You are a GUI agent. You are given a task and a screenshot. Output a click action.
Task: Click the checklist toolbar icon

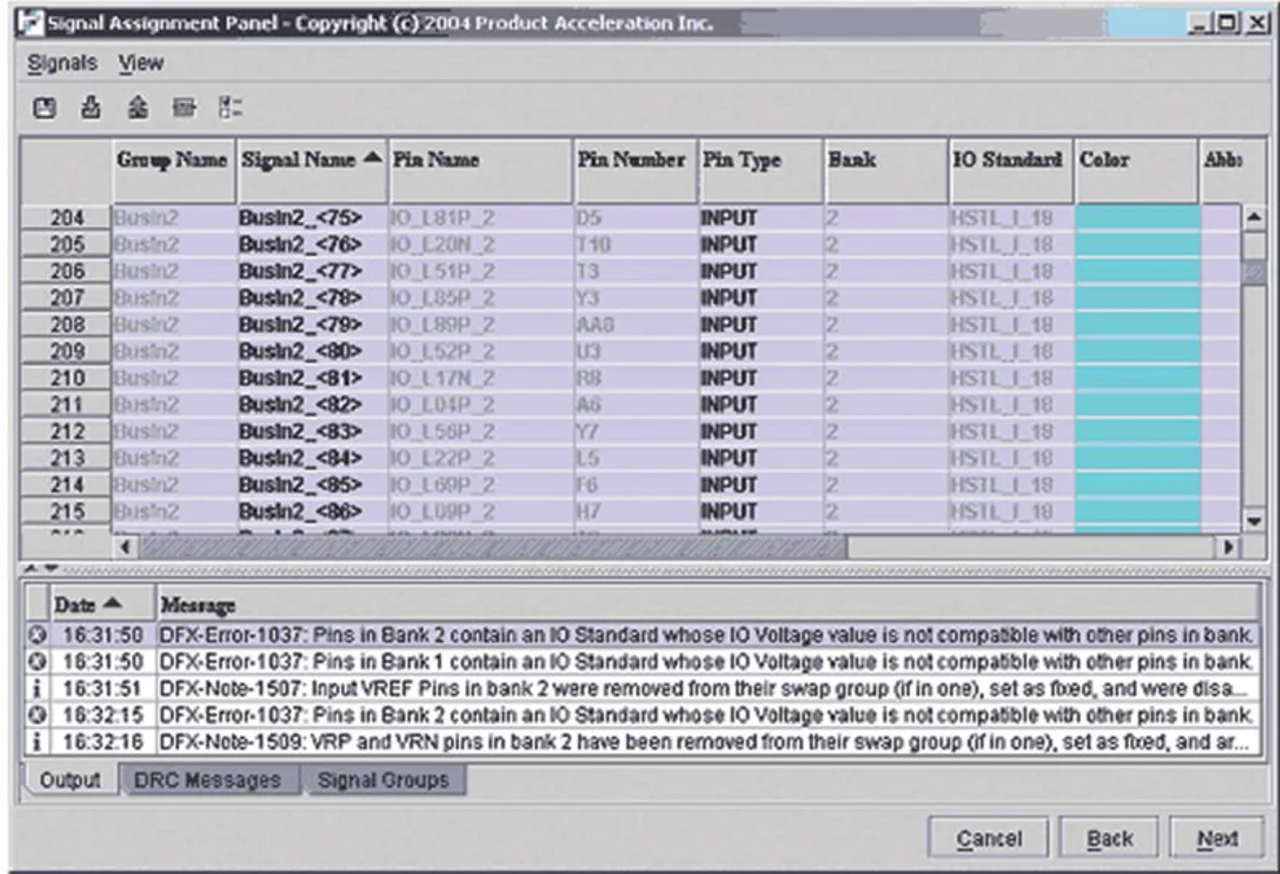230,108
